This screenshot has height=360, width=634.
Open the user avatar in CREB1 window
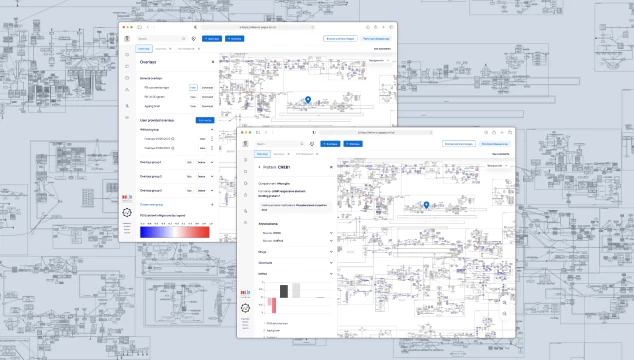(x=245, y=144)
